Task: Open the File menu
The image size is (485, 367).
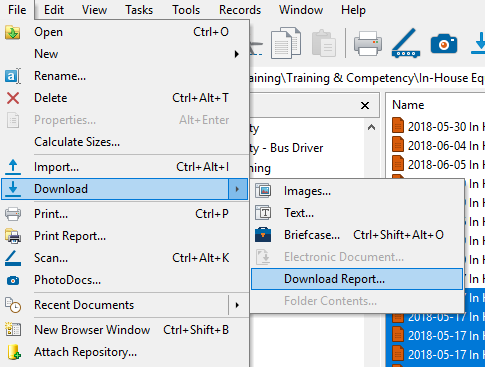Action: [x=17, y=10]
